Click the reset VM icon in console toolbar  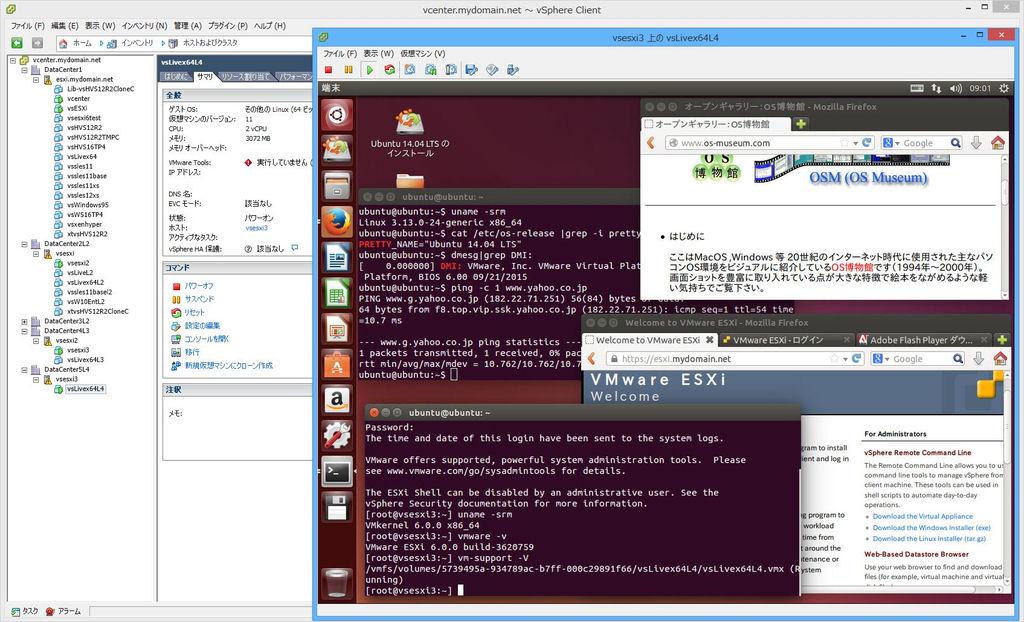(390, 69)
